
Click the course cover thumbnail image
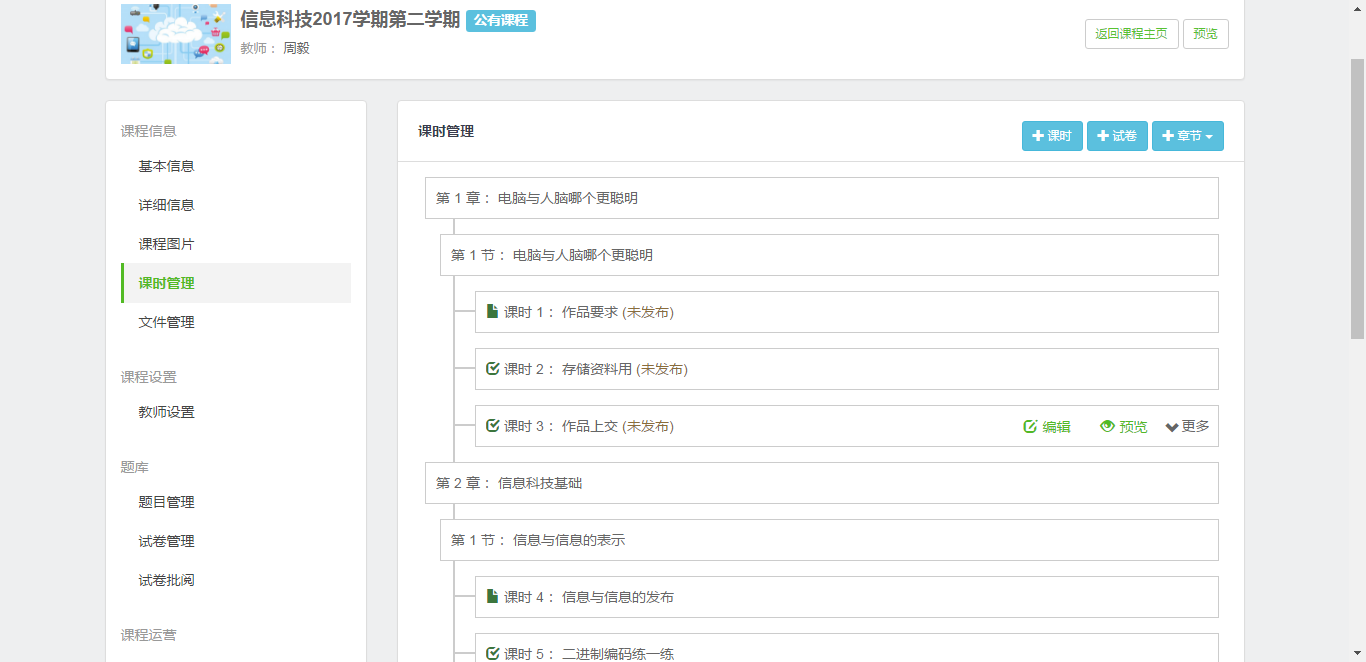pos(176,34)
